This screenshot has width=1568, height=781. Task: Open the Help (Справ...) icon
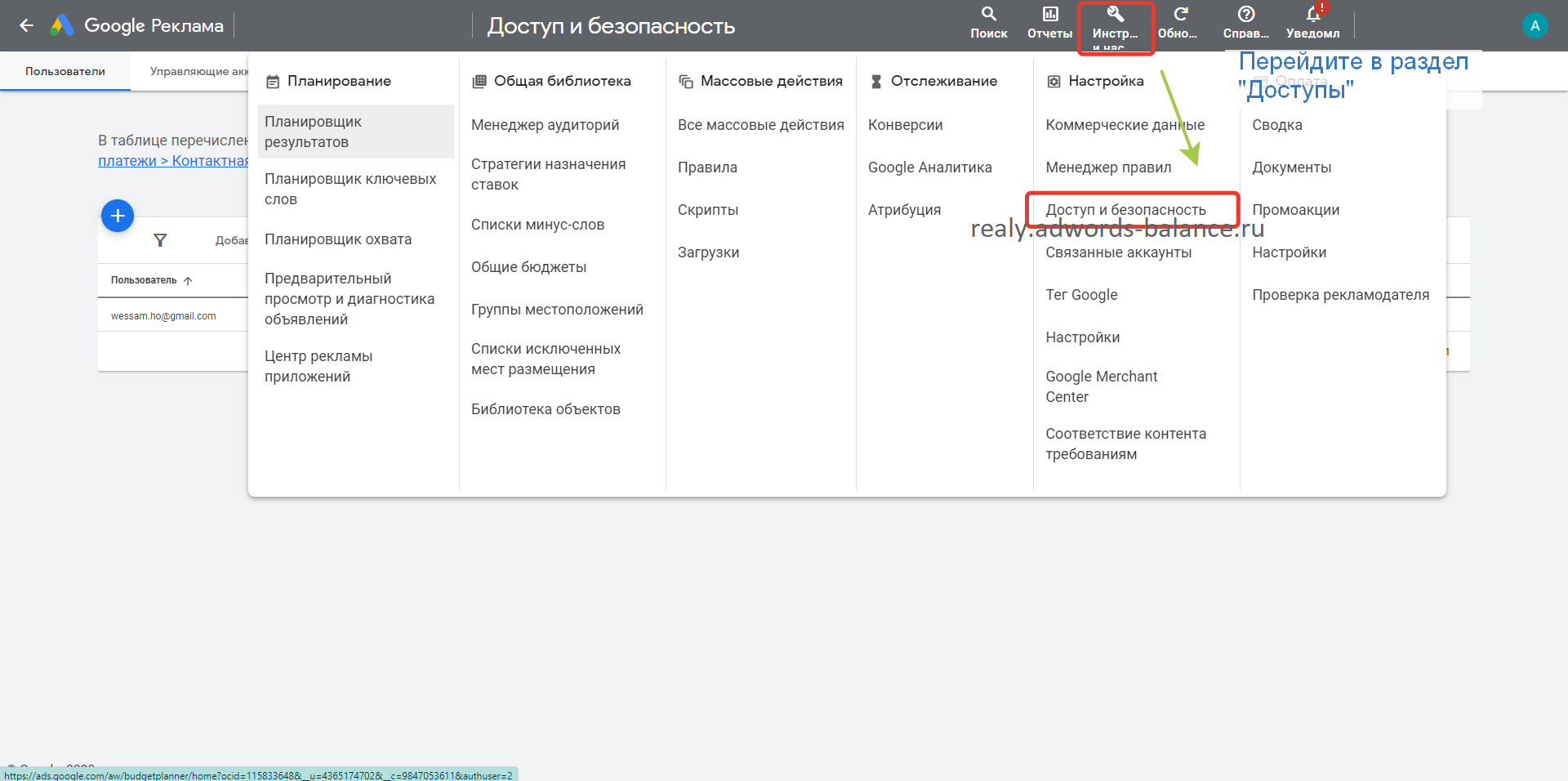[x=1245, y=15]
